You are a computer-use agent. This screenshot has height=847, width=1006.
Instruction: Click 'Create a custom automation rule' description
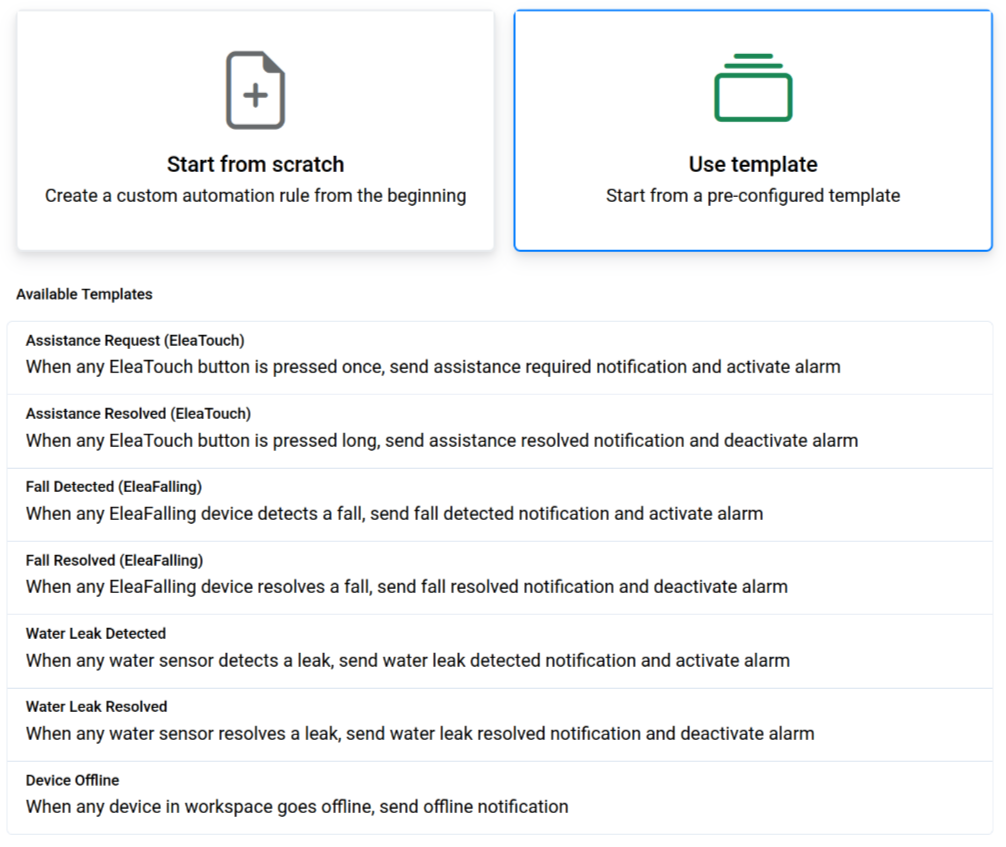tap(255, 196)
